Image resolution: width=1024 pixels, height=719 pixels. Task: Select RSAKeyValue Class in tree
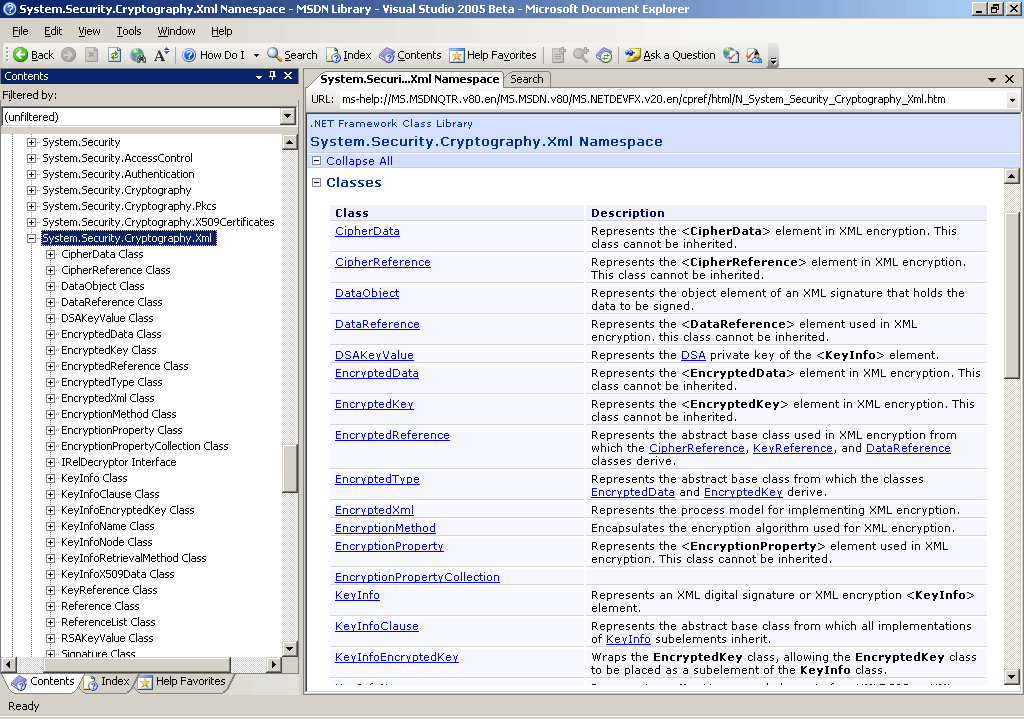coord(107,638)
